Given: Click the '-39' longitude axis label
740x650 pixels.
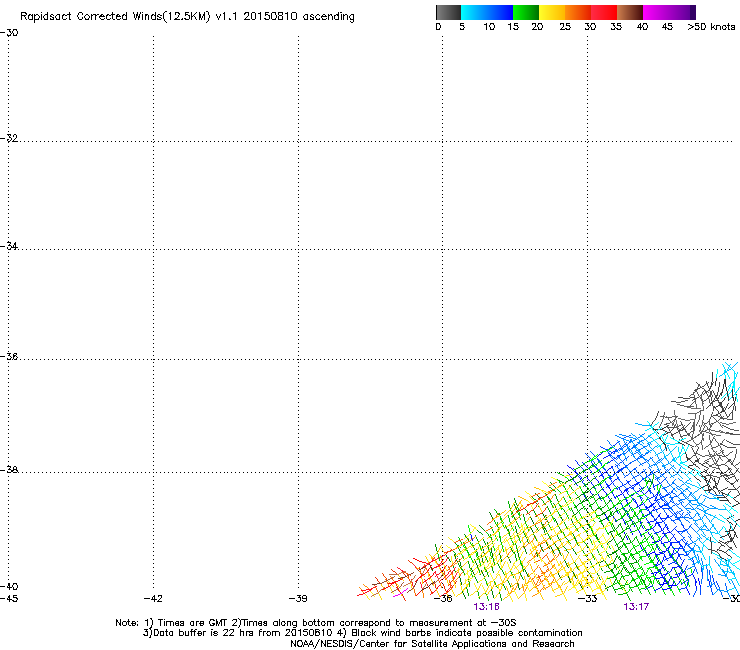Looking at the screenshot, I should [298, 599].
